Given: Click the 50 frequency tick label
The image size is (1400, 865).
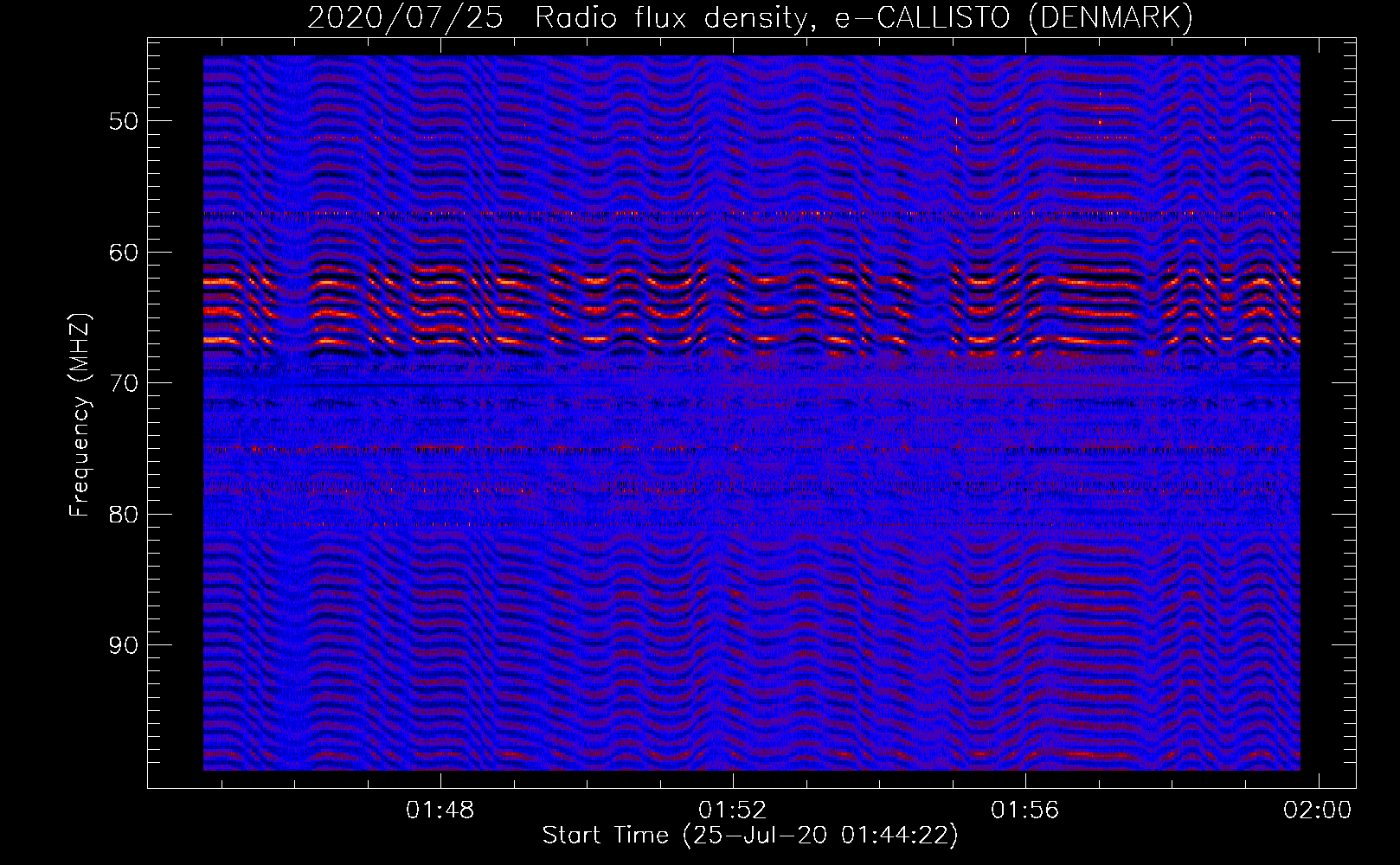Looking at the screenshot, I should (x=124, y=121).
